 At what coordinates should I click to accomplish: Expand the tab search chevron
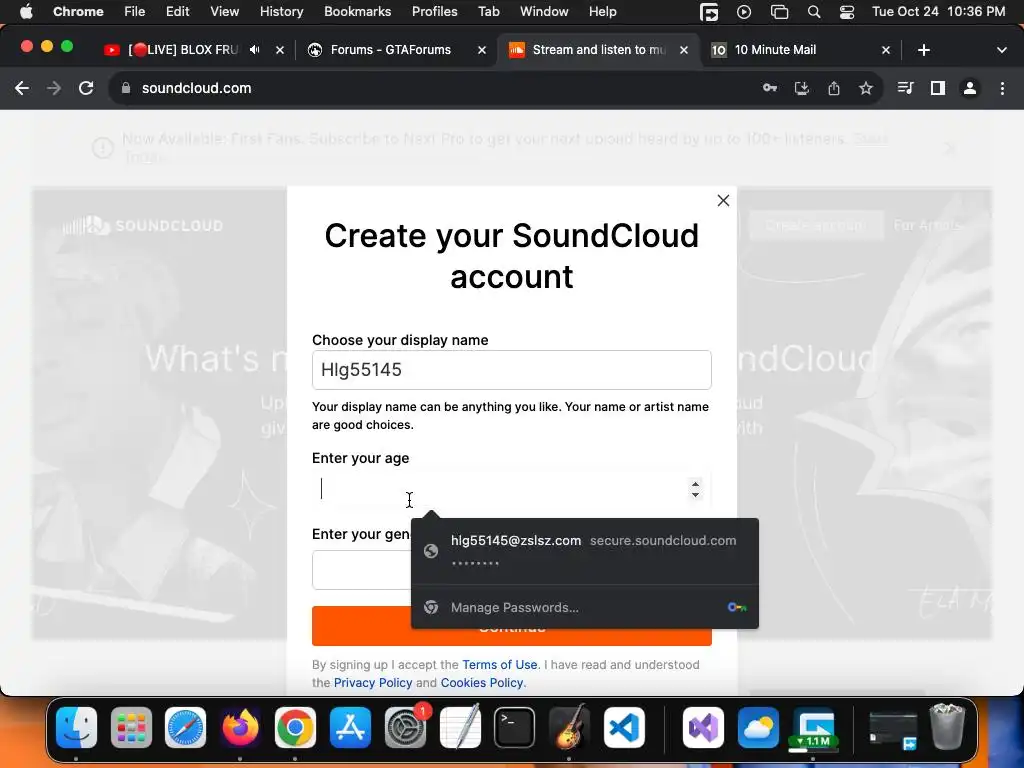coord(1001,50)
